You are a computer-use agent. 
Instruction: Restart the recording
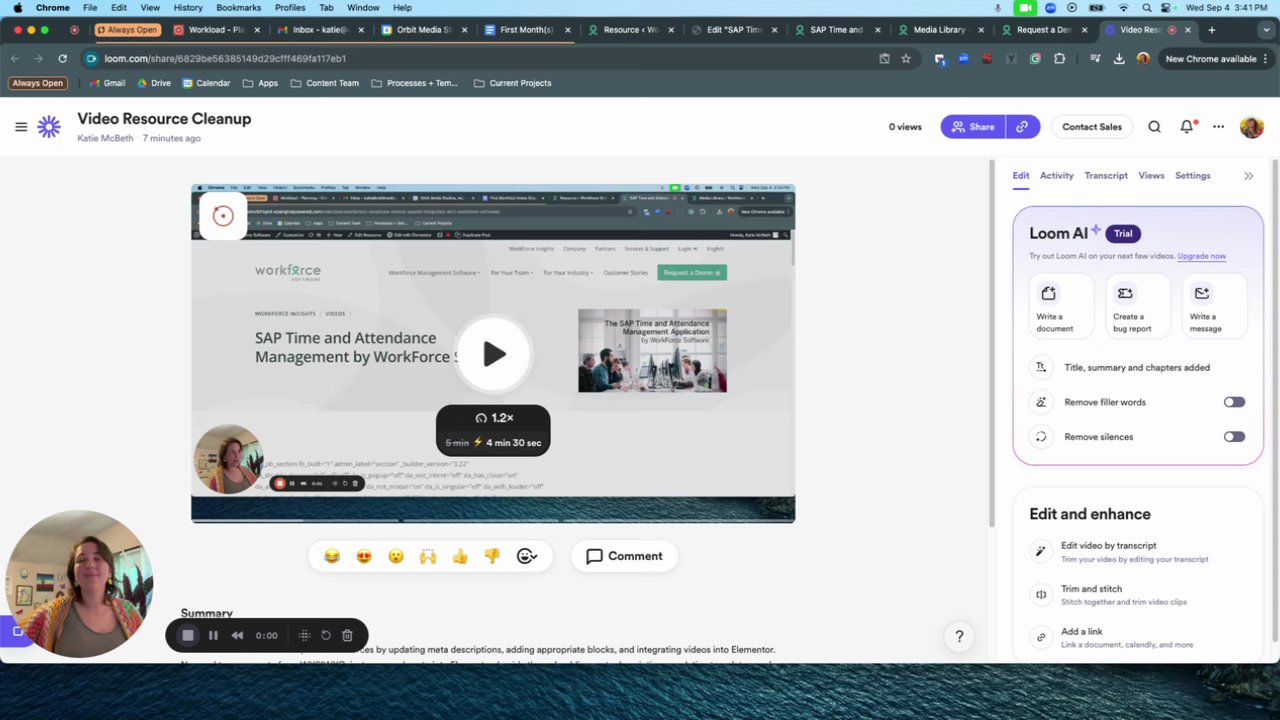326,635
